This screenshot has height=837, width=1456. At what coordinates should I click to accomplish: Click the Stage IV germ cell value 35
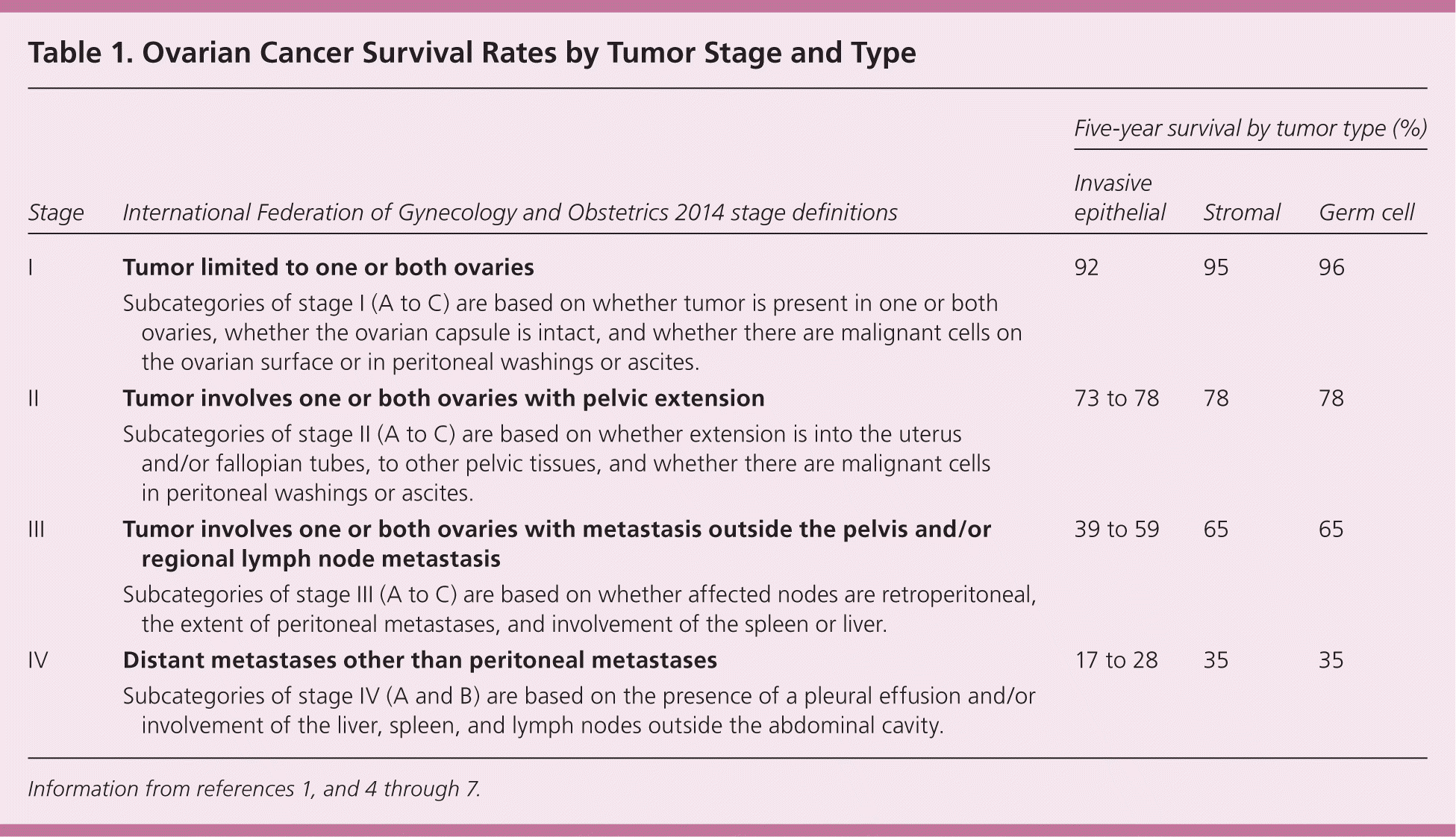pos(1331,661)
